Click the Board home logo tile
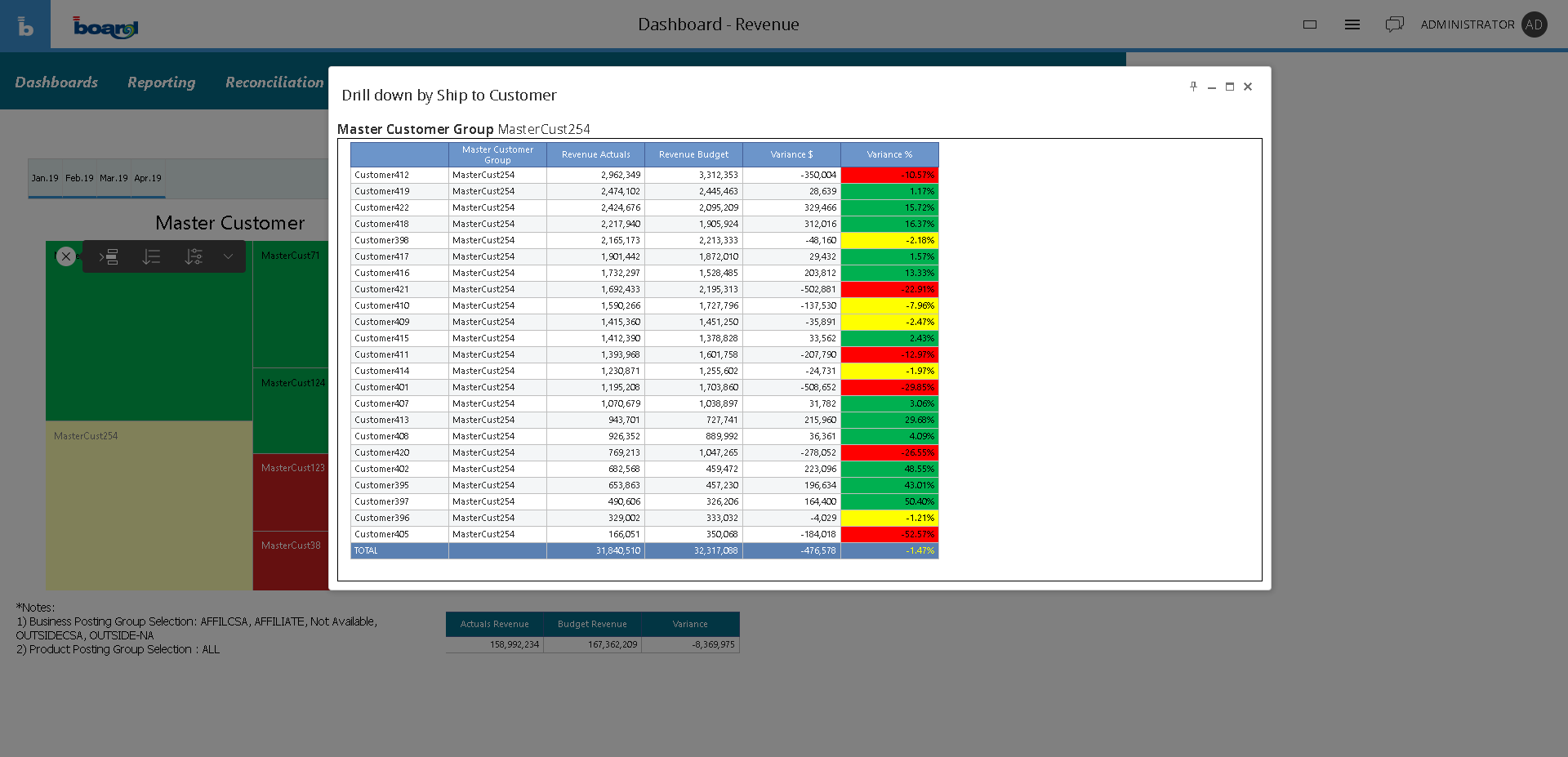 click(x=25, y=25)
